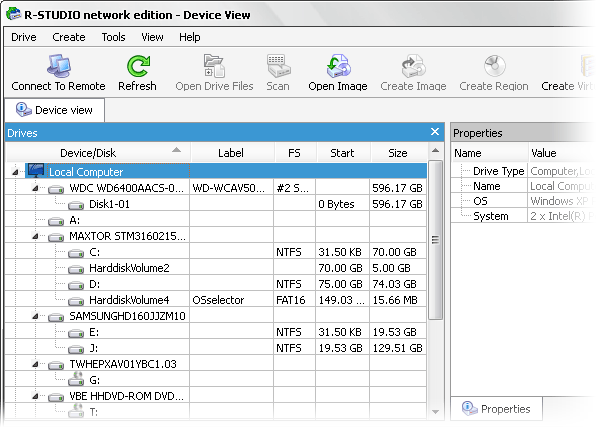The width and height of the screenshot is (599, 427).
Task: Close the Drives panel
Action: (x=435, y=132)
